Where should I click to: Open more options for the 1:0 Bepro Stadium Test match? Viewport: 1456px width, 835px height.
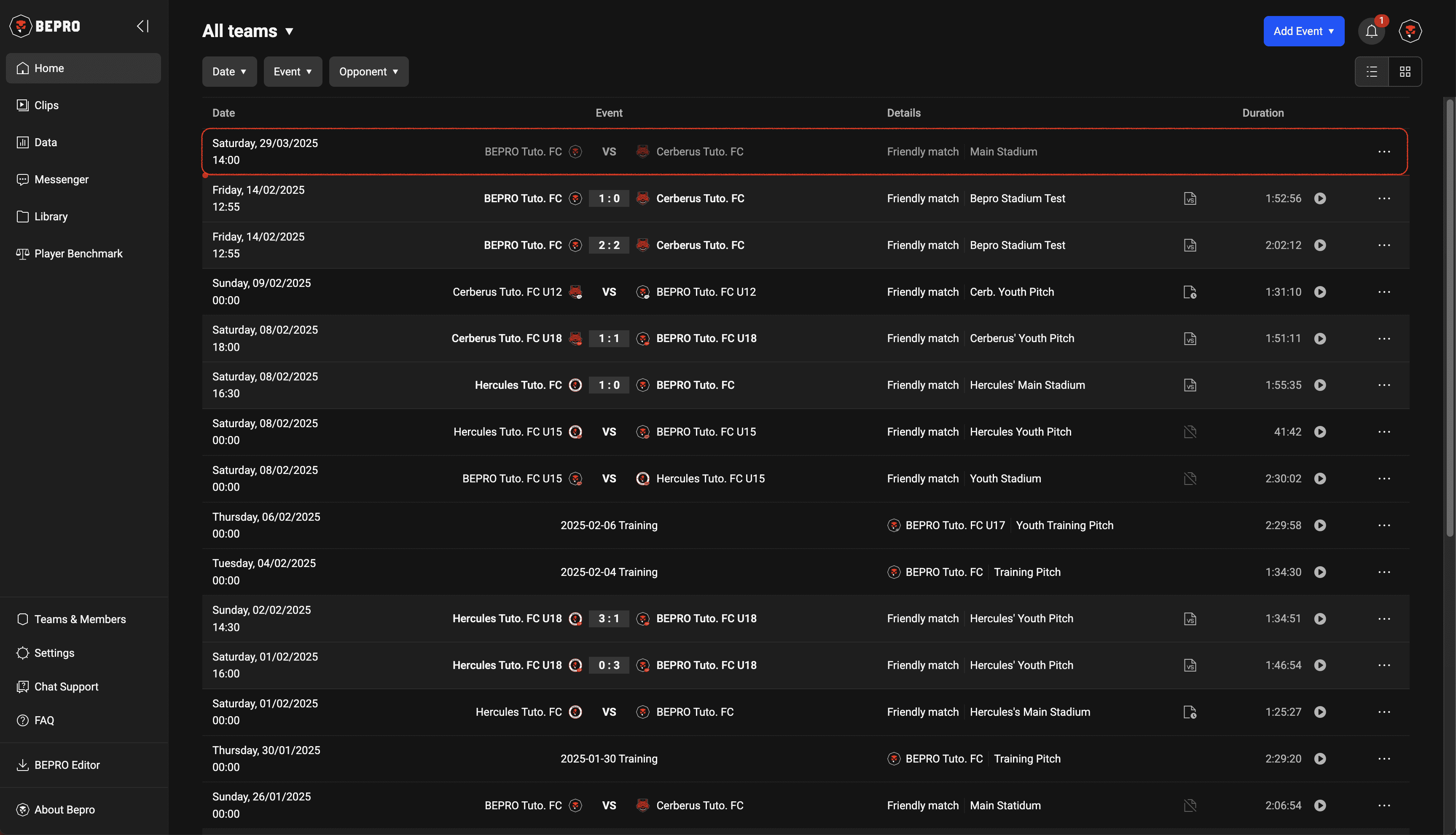(x=1384, y=198)
